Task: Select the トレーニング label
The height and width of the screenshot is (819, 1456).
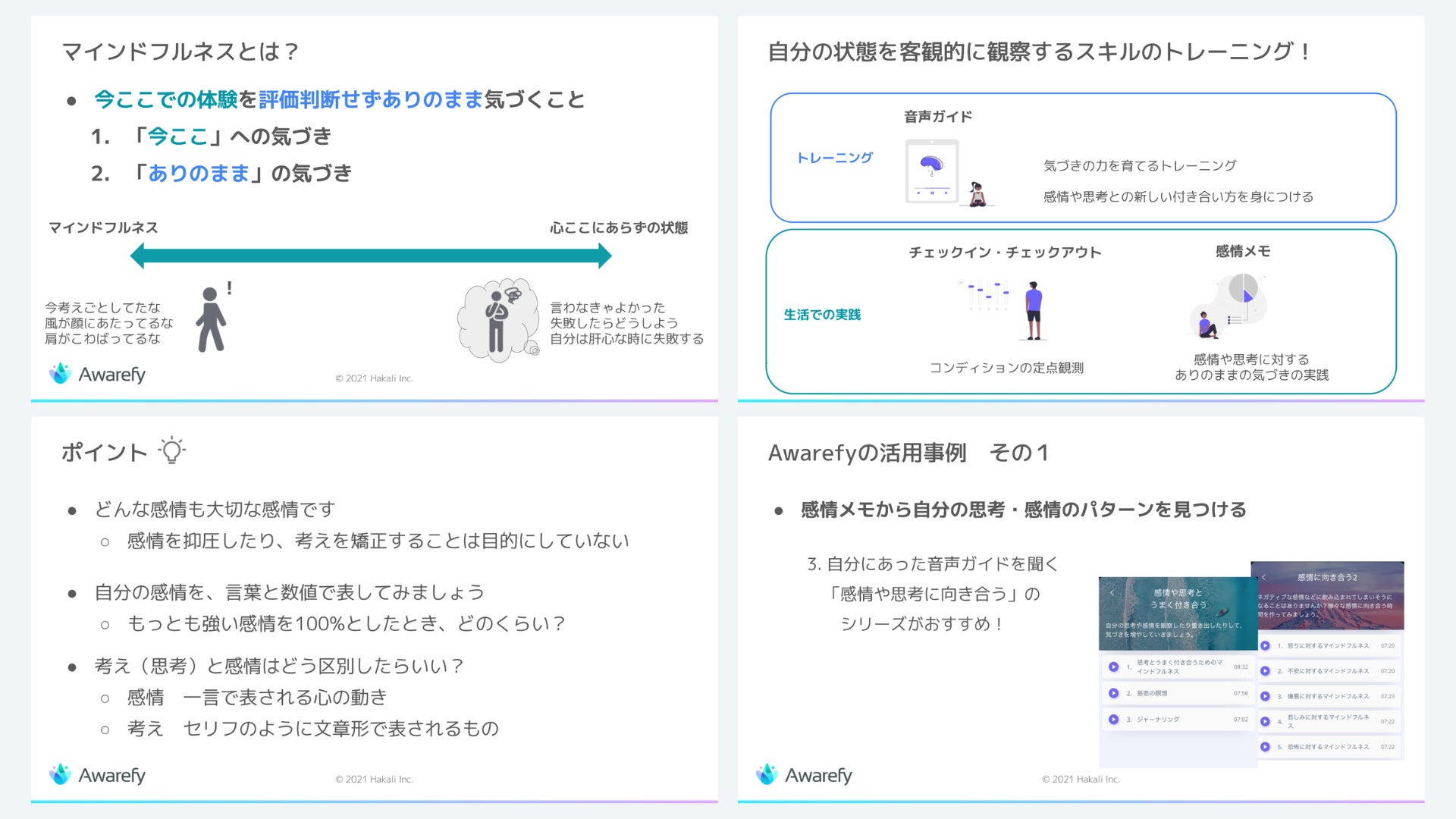Action: point(834,158)
